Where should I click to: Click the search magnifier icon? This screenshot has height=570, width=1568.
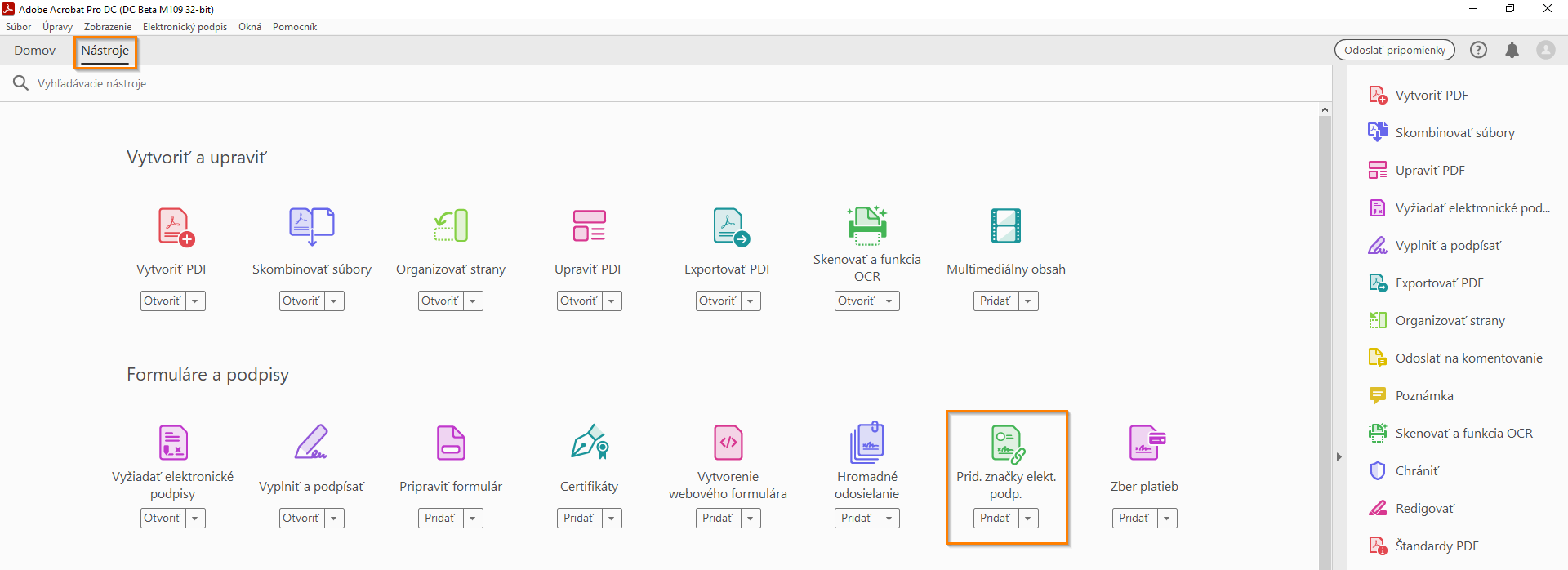click(x=20, y=82)
